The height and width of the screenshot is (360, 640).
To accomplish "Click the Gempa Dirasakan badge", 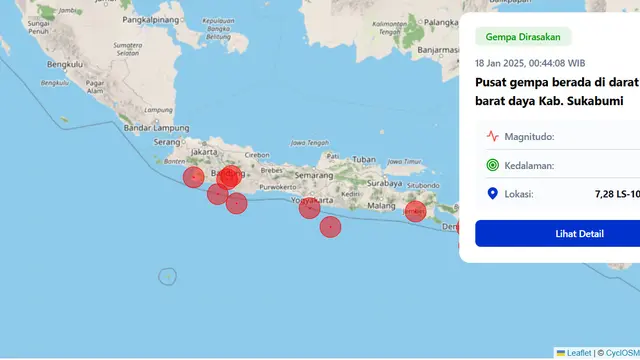I will (x=523, y=37).
